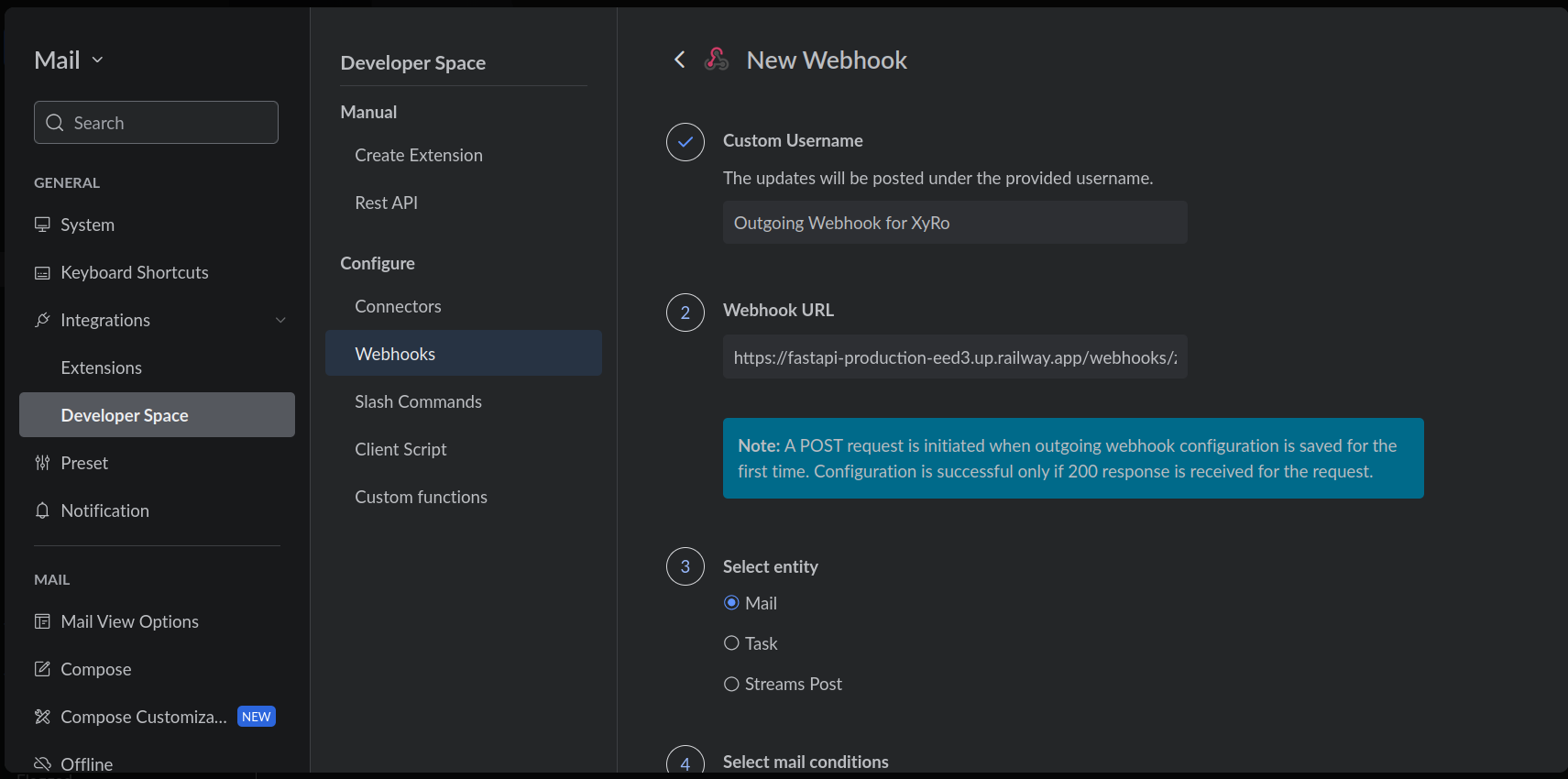
Task: Click the Custom Username heading
Action: coord(793,140)
